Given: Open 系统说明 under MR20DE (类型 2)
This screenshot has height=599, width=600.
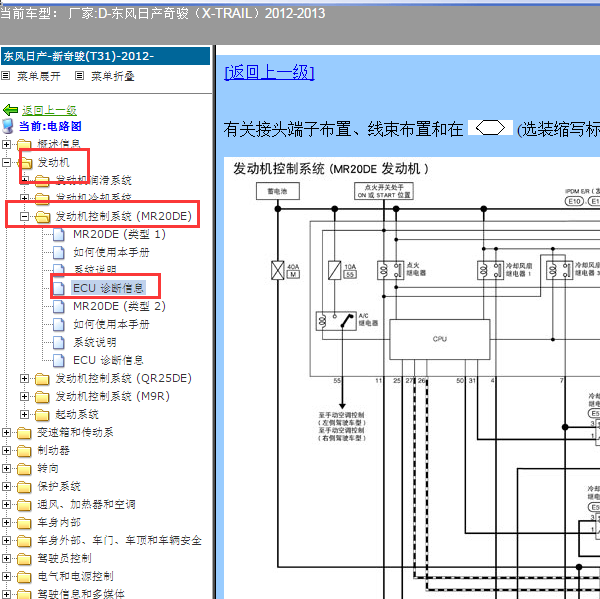Looking at the screenshot, I should tap(95, 342).
